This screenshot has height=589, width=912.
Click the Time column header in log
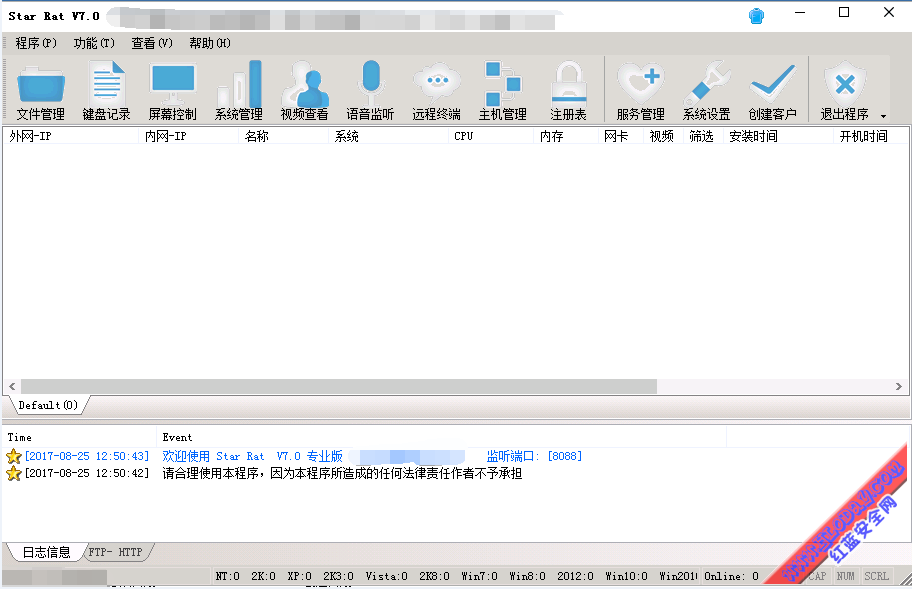(x=80, y=437)
